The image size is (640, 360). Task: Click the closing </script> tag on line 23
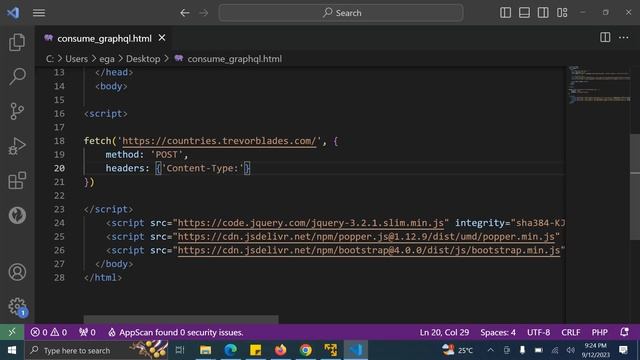(108, 209)
